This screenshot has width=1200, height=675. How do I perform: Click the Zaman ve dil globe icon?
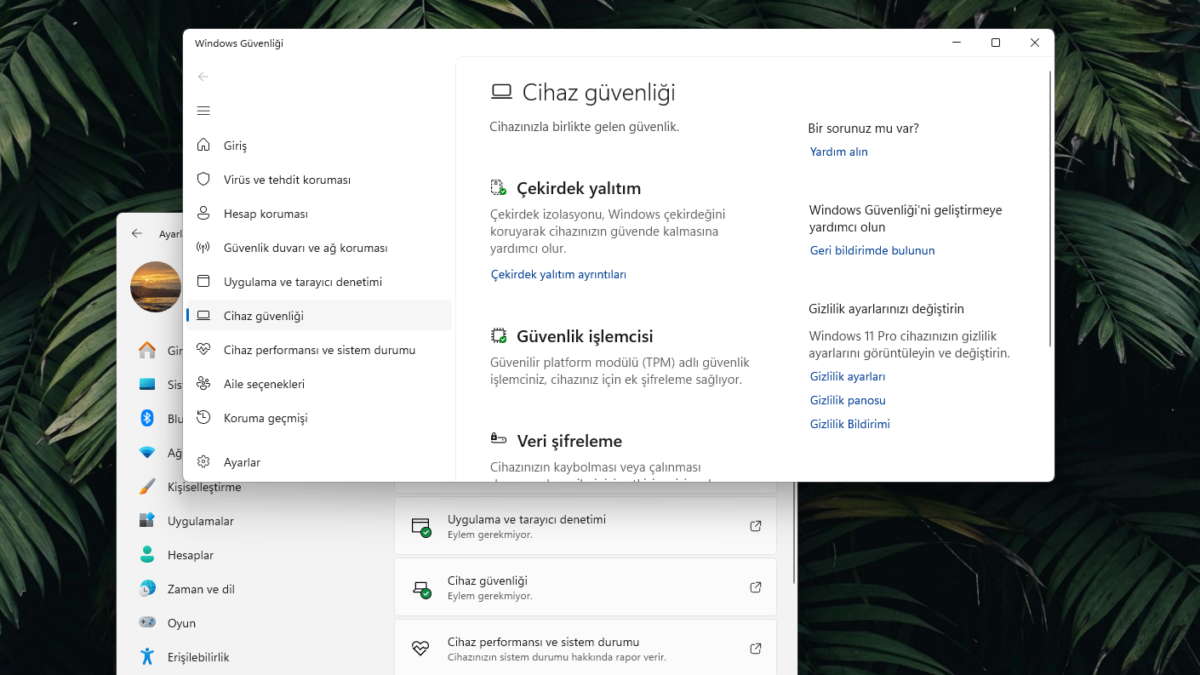pyautogui.click(x=147, y=589)
